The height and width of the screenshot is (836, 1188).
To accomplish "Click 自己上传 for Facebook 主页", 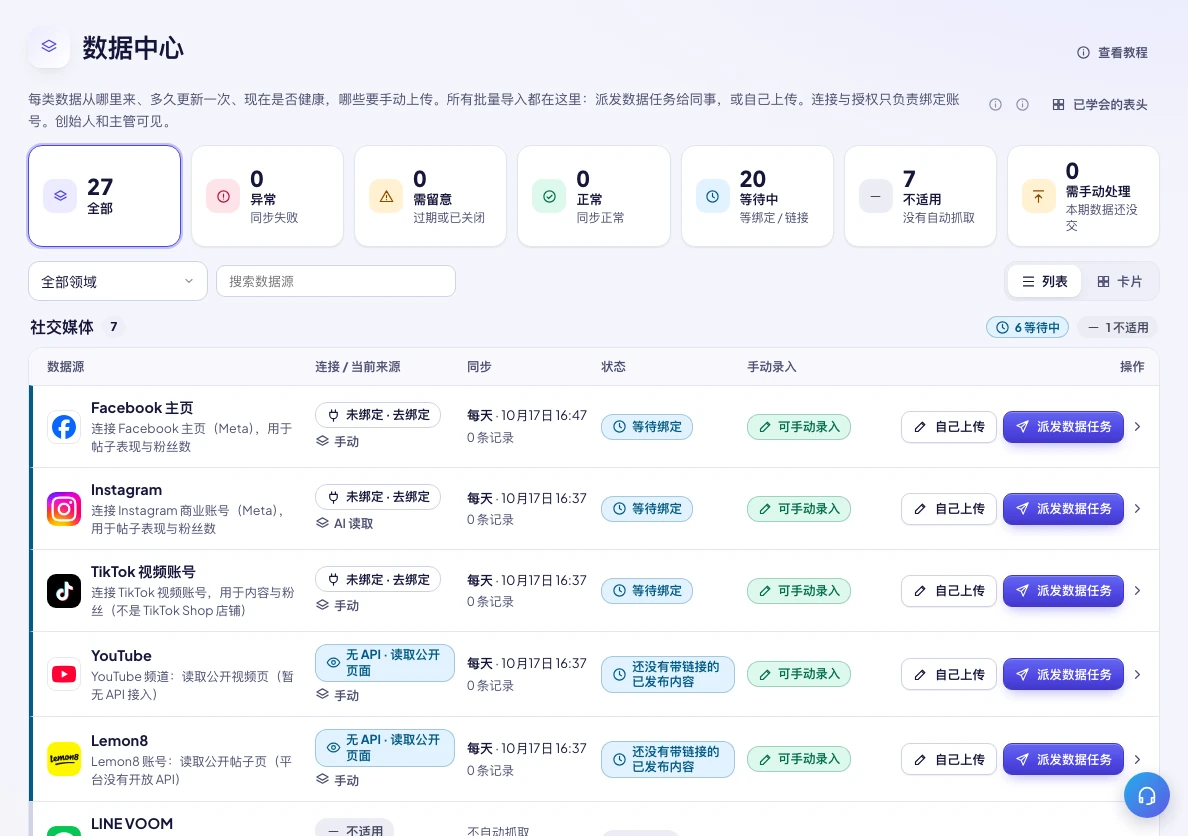I will coord(949,427).
